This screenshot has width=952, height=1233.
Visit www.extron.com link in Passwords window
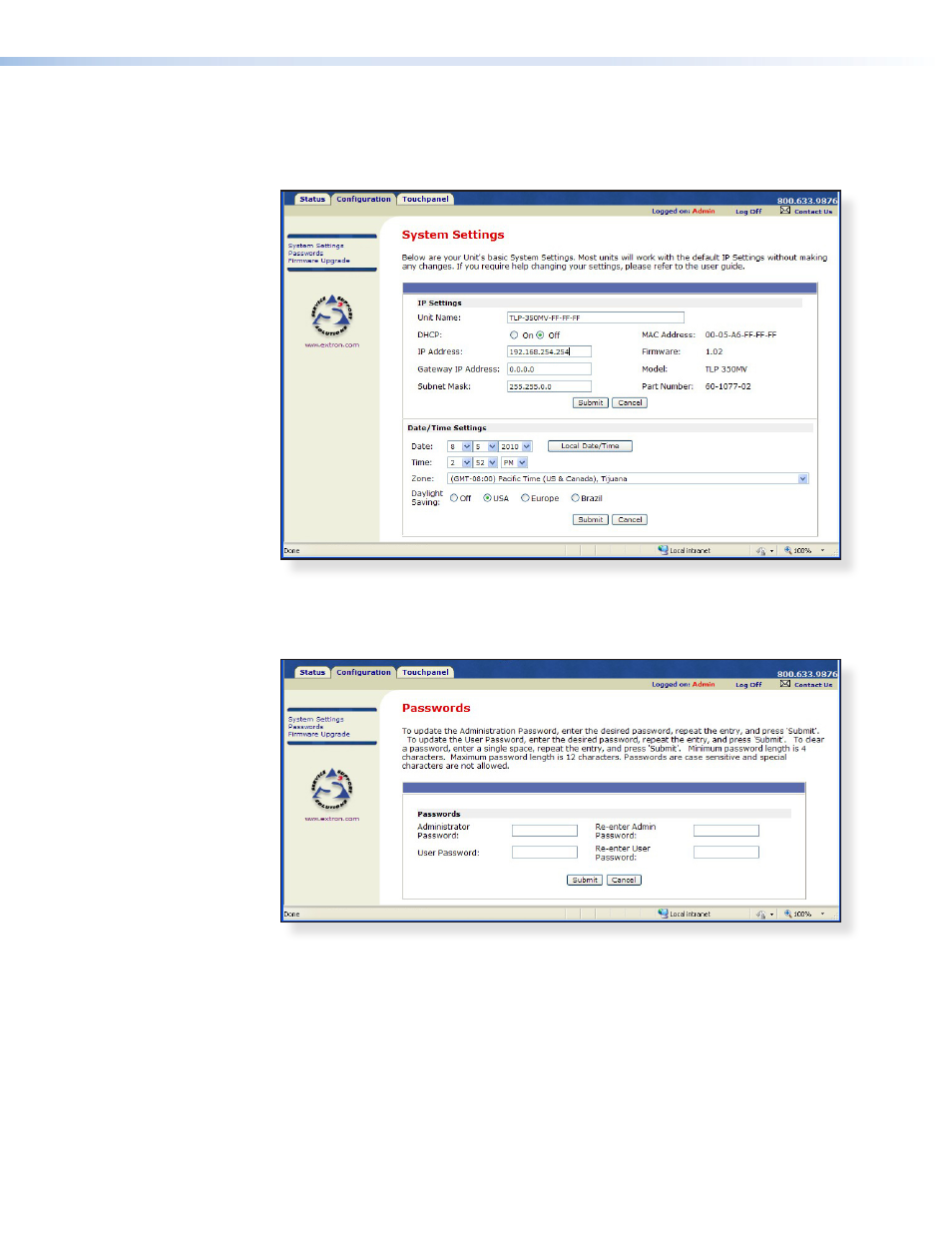coord(332,819)
